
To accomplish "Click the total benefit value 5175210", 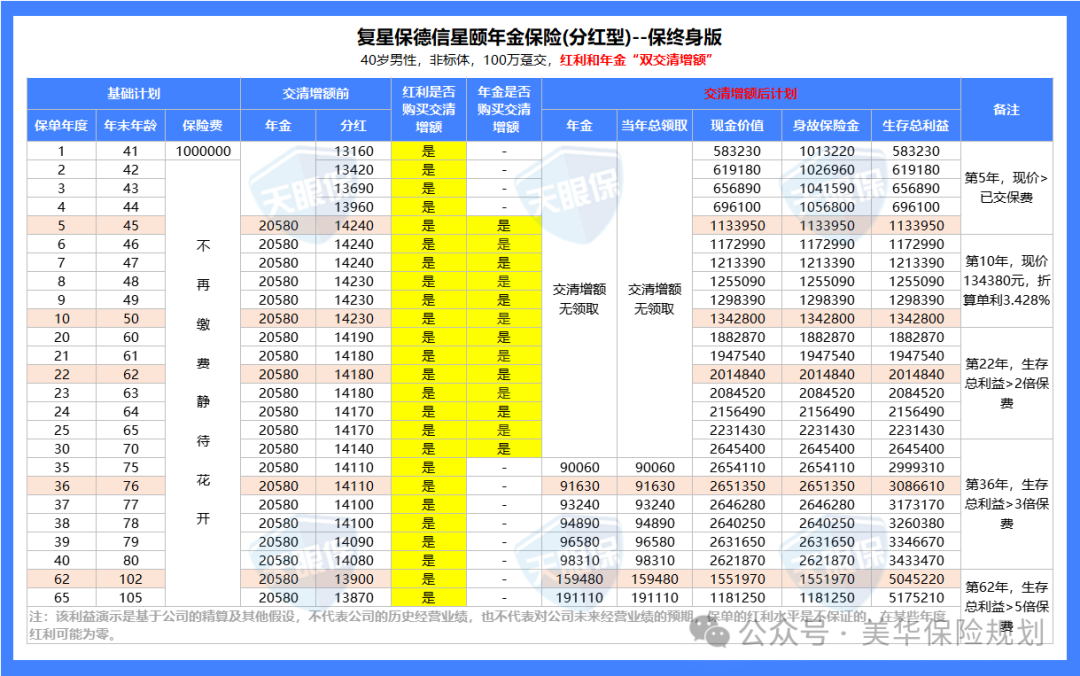I will pyautogui.click(x=915, y=597).
